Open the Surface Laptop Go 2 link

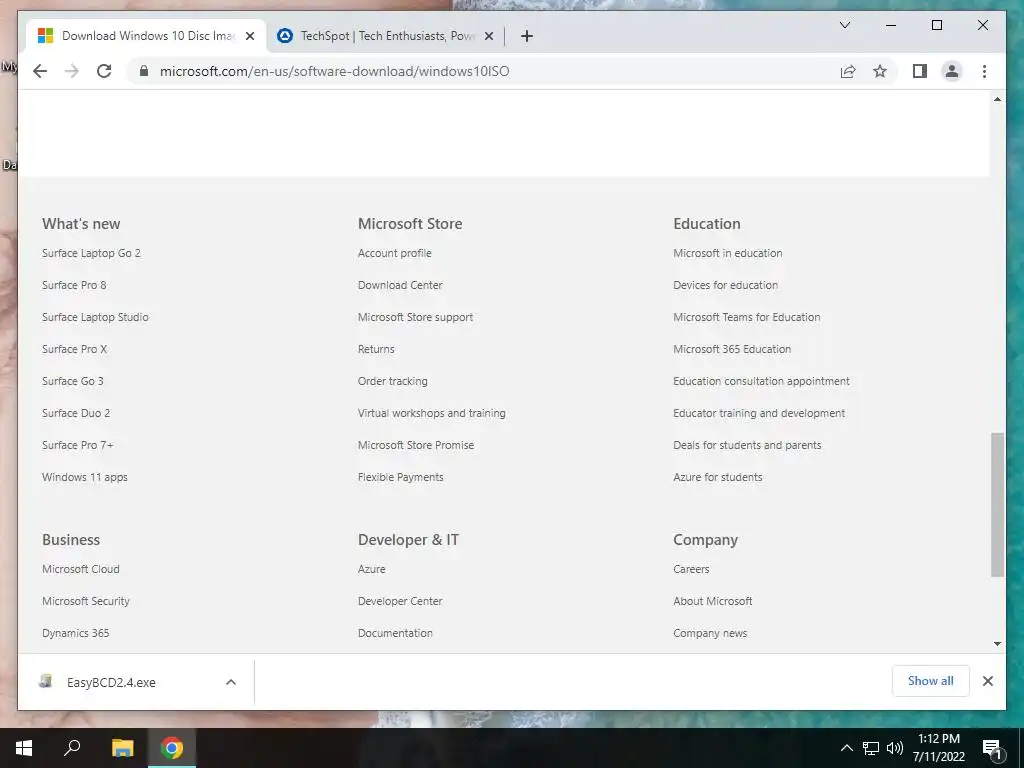tap(91, 253)
